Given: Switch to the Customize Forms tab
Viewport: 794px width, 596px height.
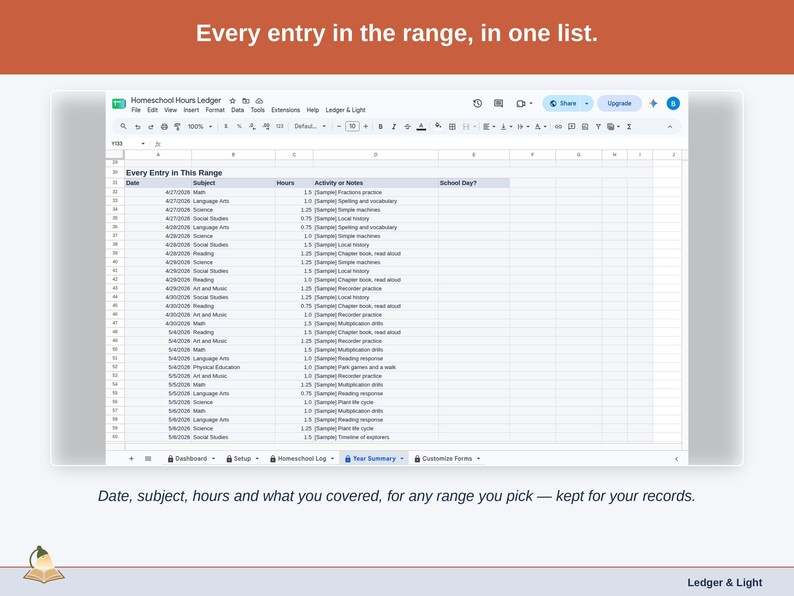Looking at the screenshot, I should point(447,459).
